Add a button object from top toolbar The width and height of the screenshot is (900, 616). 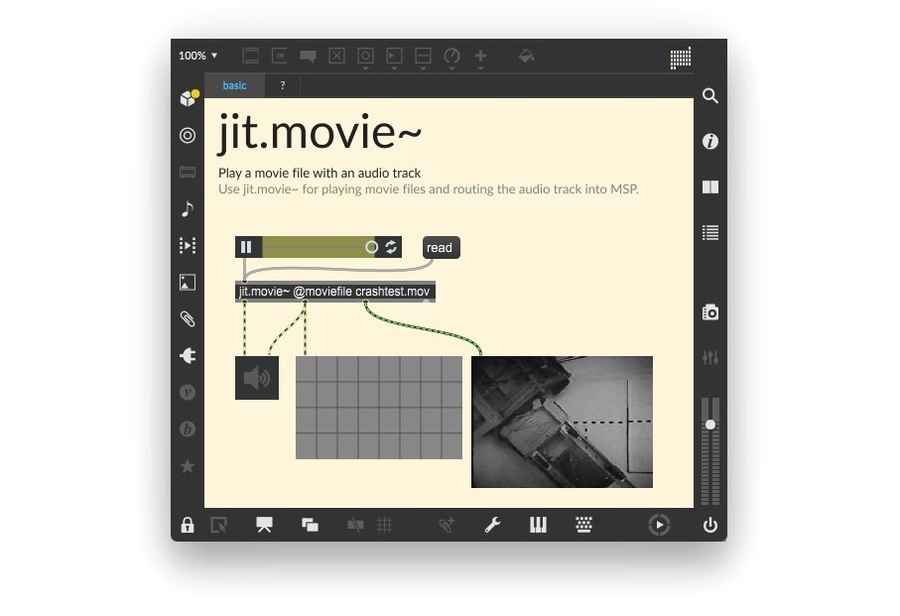(x=365, y=56)
